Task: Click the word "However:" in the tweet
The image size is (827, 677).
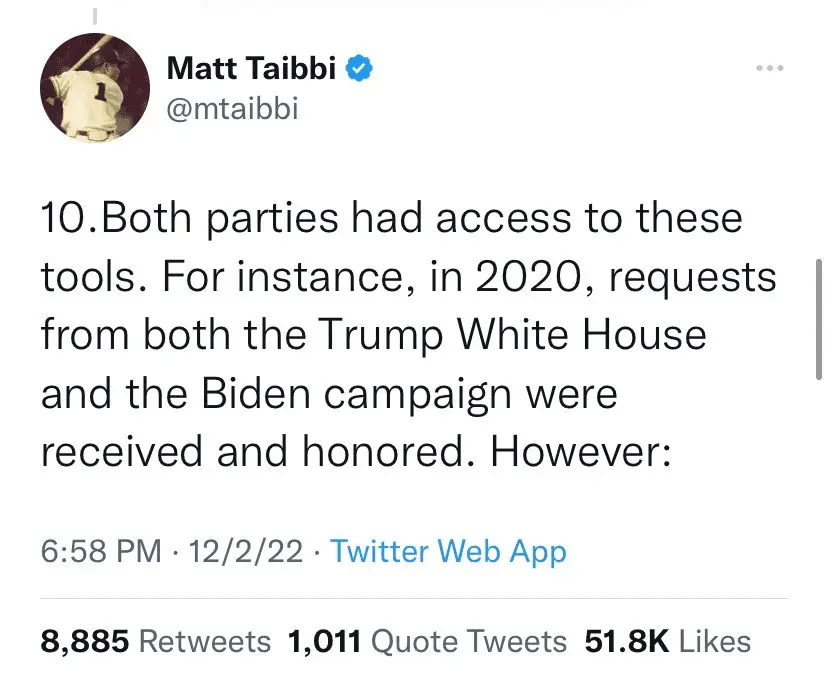Action: coord(577,451)
